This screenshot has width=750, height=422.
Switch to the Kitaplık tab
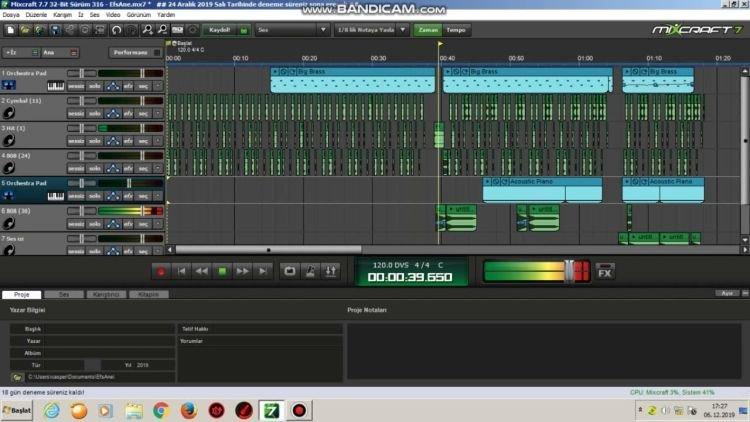coord(148,294)
